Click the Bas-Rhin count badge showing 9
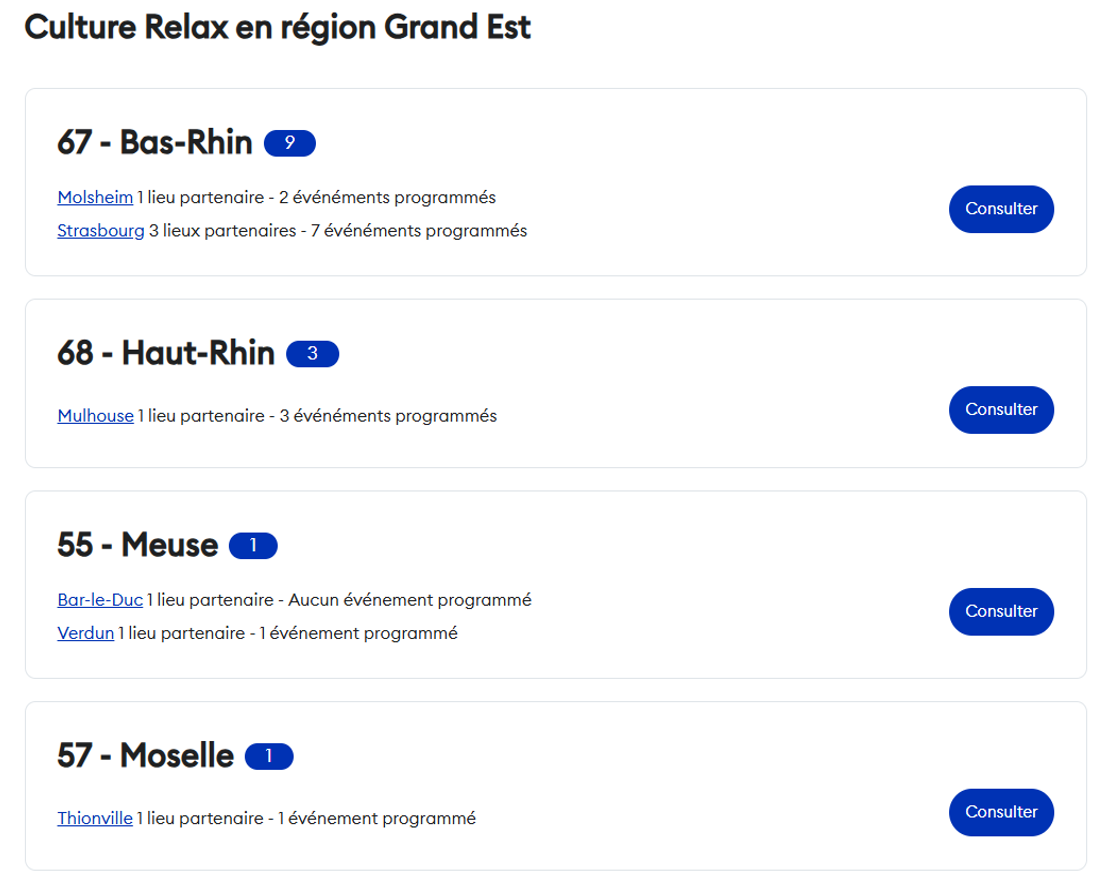 tap(290, 144)
